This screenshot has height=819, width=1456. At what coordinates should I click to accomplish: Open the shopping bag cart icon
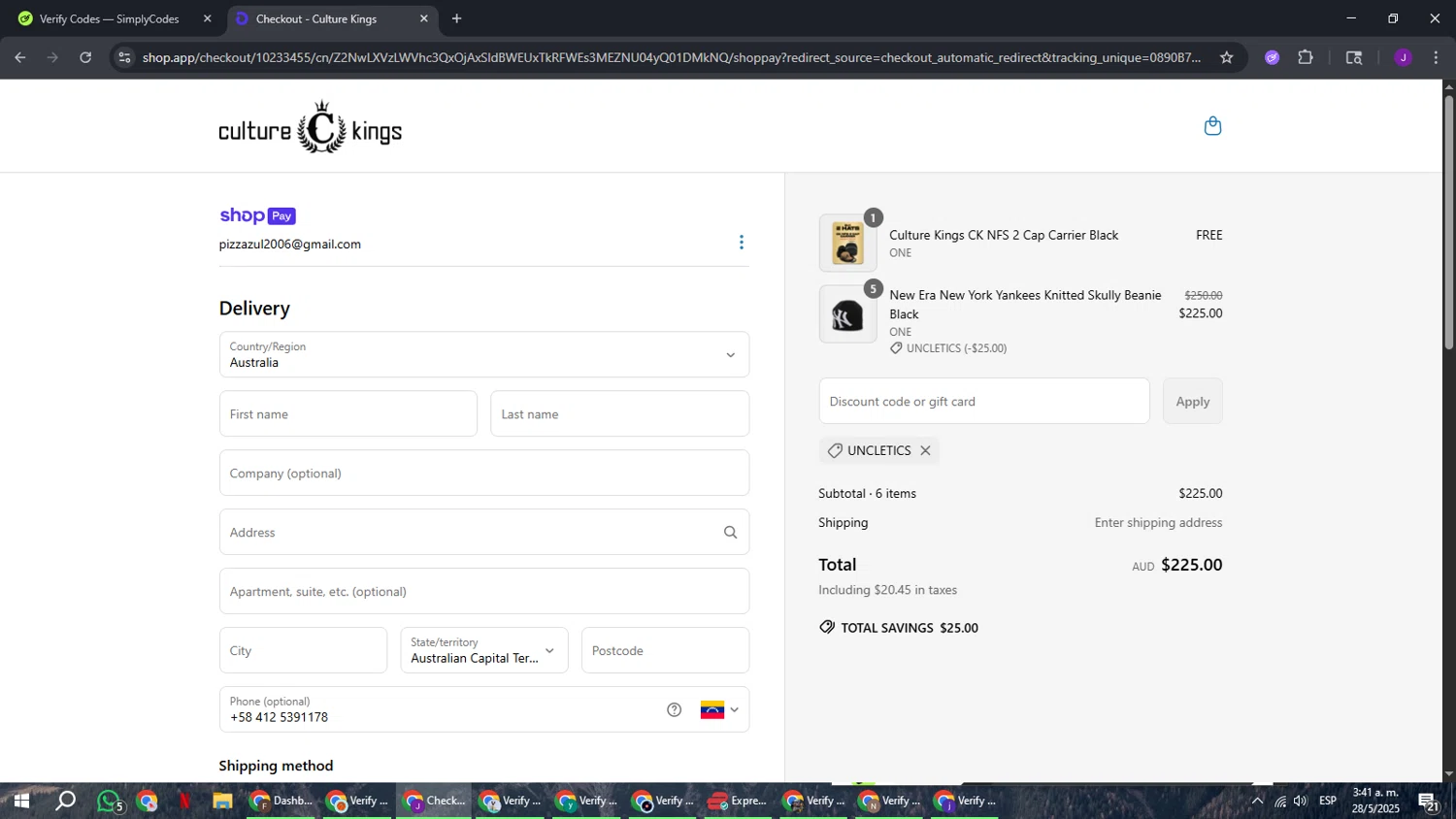click(x=1212, y=126)
